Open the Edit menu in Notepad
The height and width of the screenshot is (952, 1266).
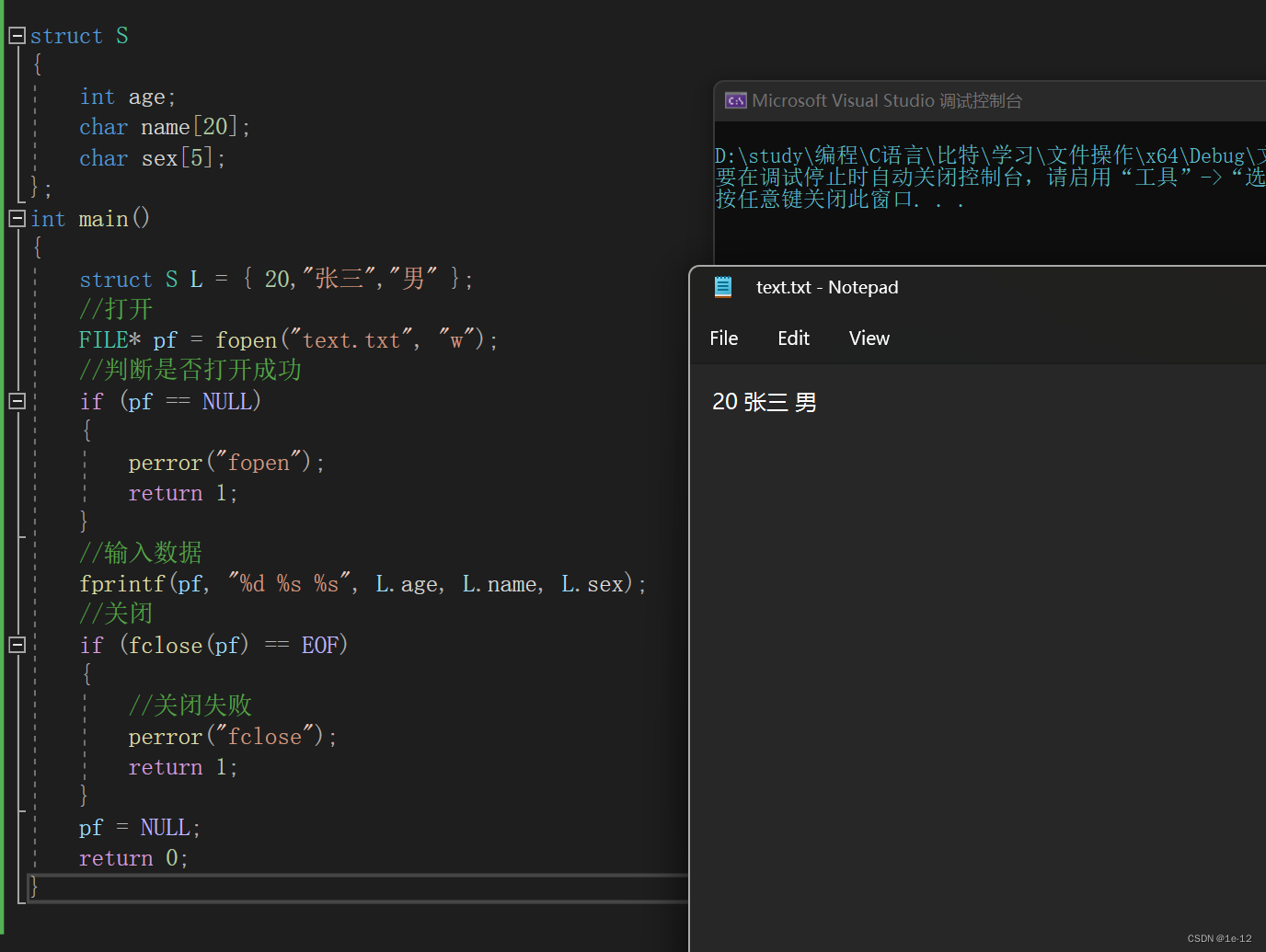793,338
